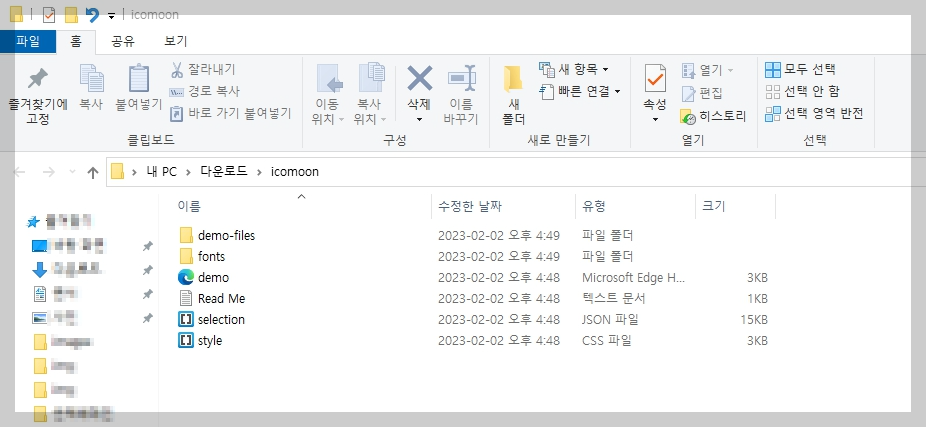This screenshot has height=427, width=926.
Task: Select 잘라내기 (Cut) scissors icon
Action: [x=177, y=69]
